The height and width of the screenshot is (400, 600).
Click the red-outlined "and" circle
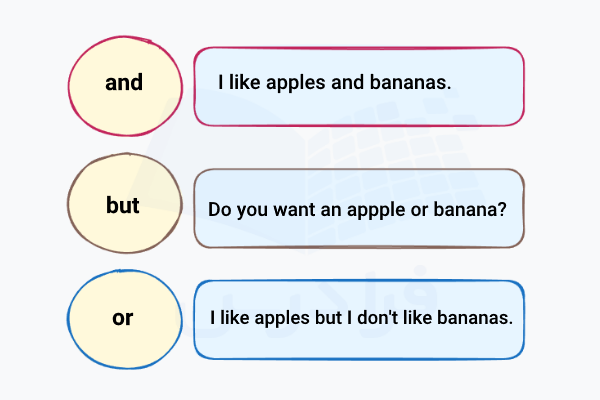coord(124,84)
